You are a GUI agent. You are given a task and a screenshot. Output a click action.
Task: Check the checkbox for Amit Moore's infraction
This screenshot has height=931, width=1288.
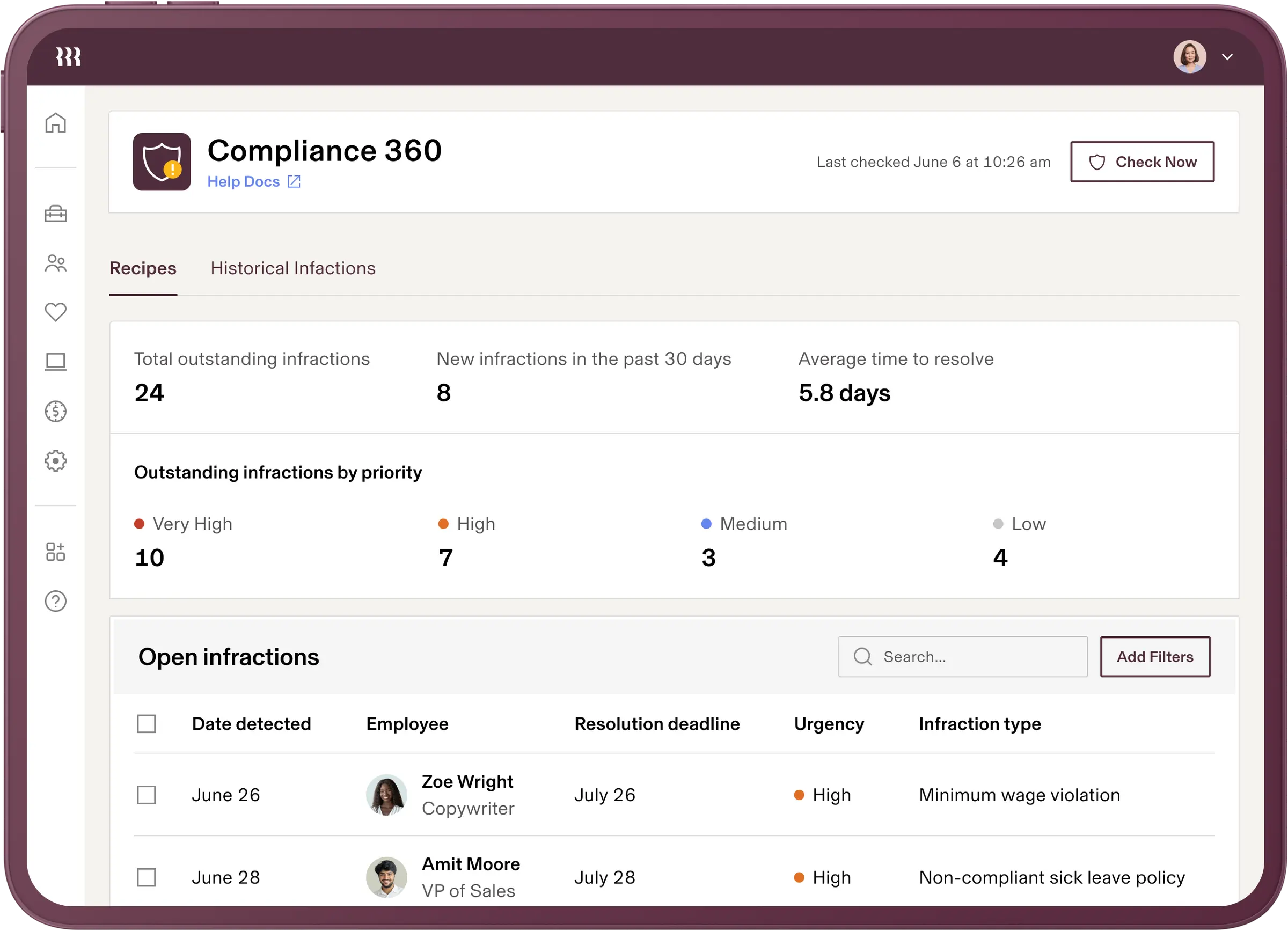pyautogui.click(x=147, y=877)
